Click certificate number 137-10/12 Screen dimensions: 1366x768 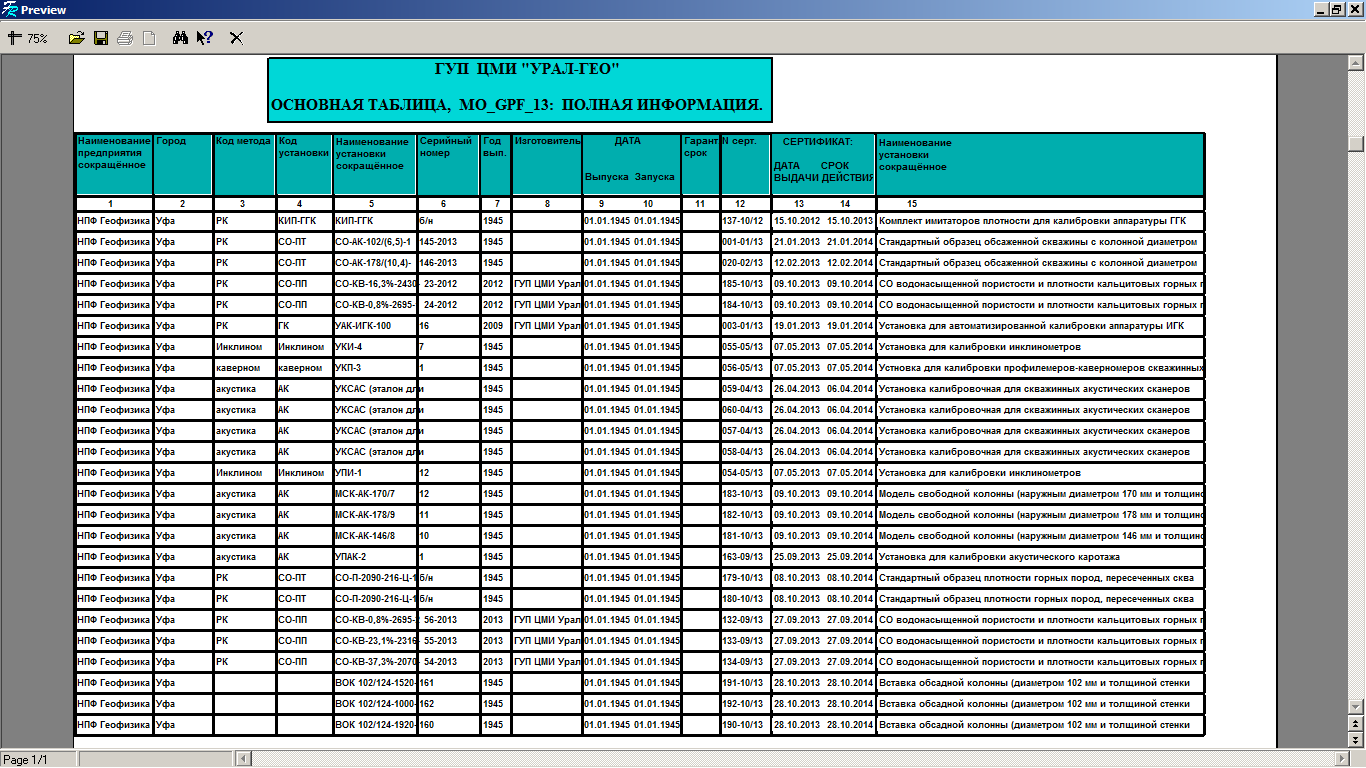[x=743, y=221]
